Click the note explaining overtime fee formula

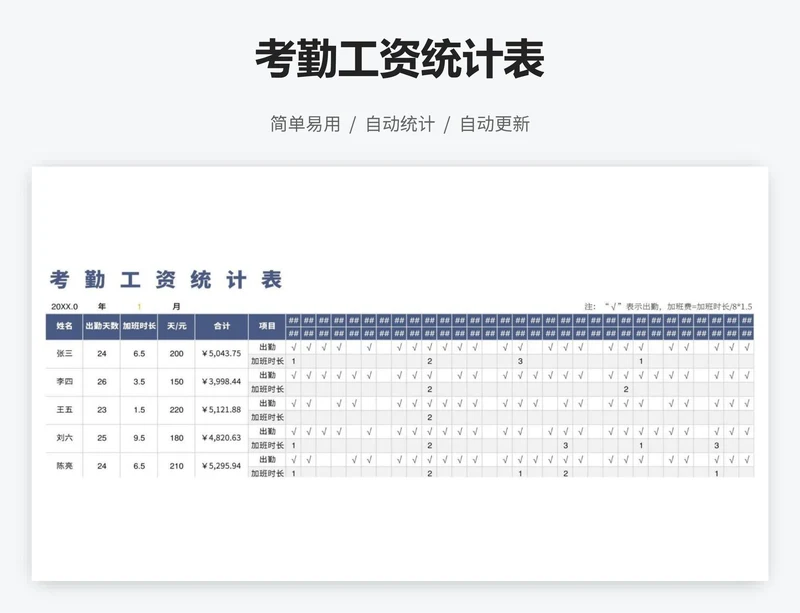667,306
